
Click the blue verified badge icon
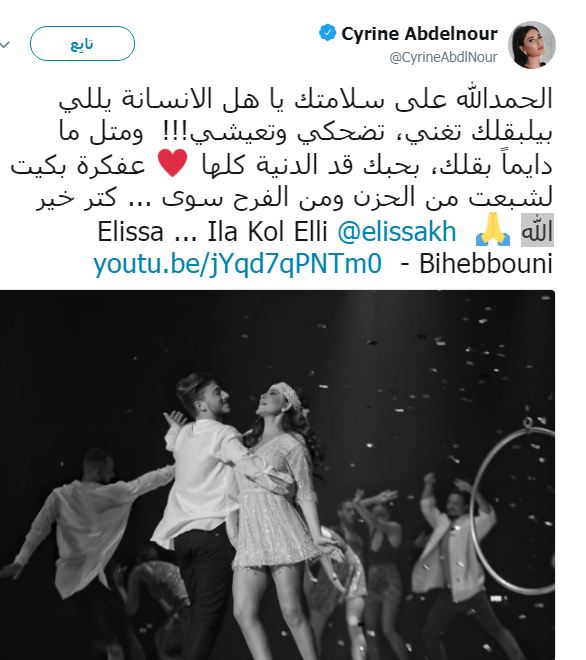328,33
